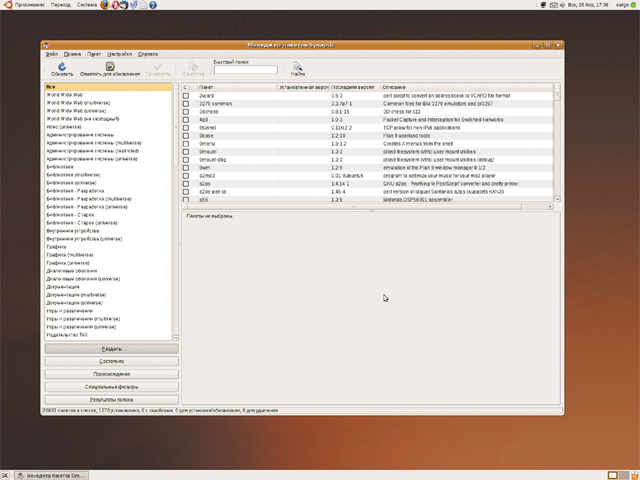The height and width of the screenshot is (480, 640).
Task: Open Synaptic window from bottom taskbar
Action: pos(51,476)
